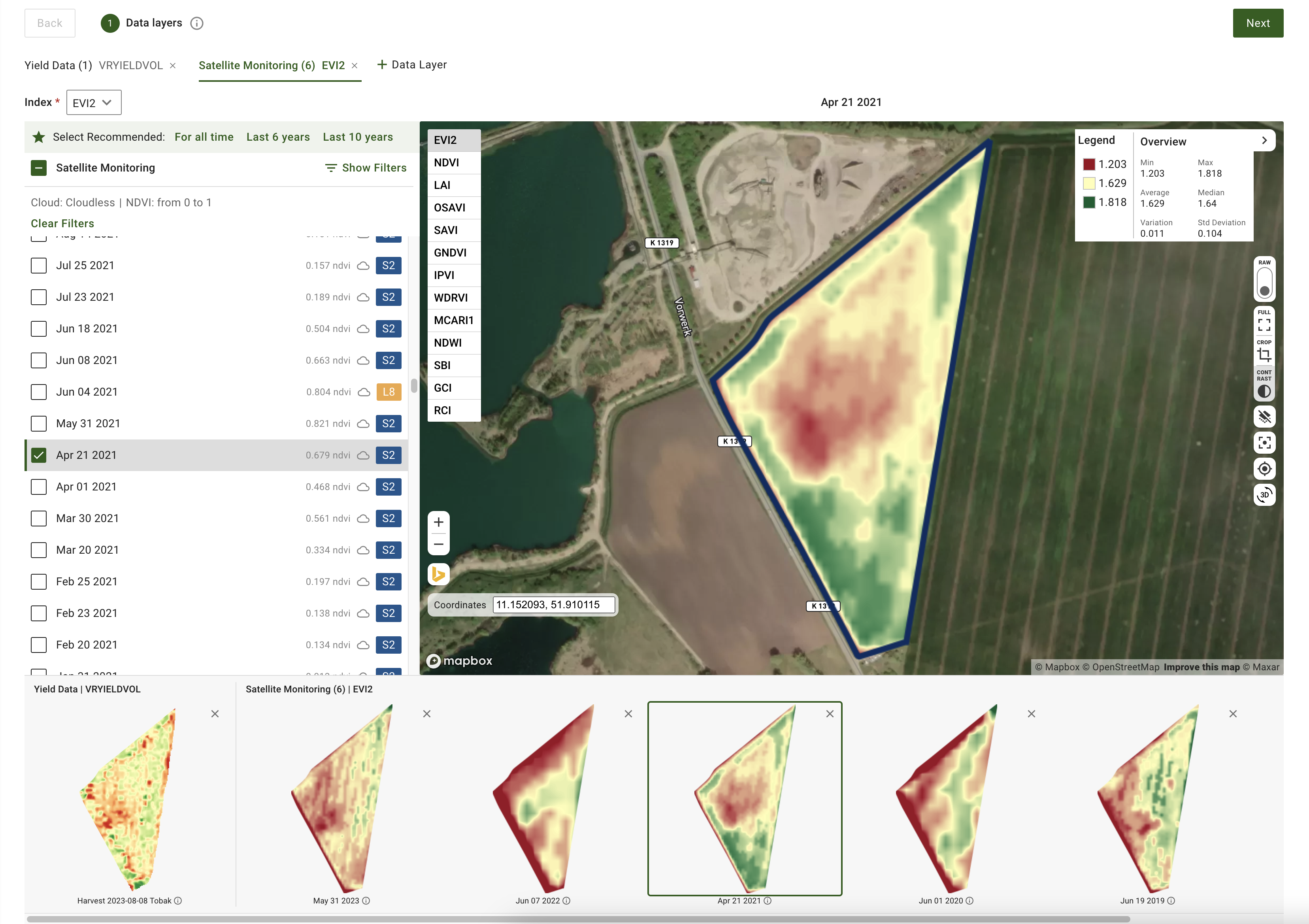Zoom in on the map
Viewport: 1309px width, 924px height.
click(x=438, y=522)
